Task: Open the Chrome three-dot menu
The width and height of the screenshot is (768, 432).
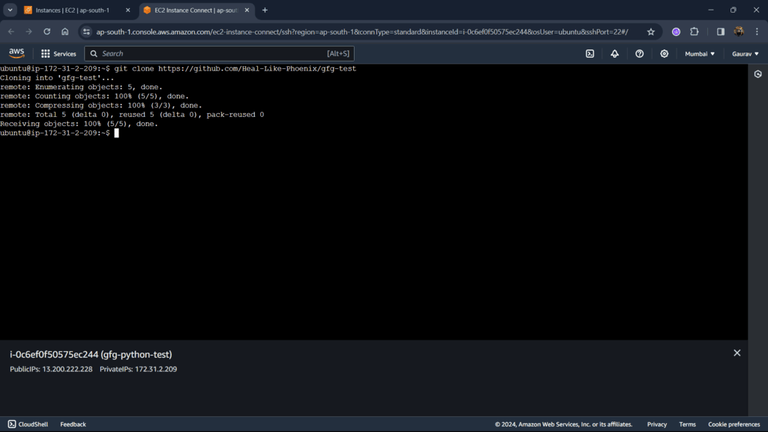Action: [757, 32]
